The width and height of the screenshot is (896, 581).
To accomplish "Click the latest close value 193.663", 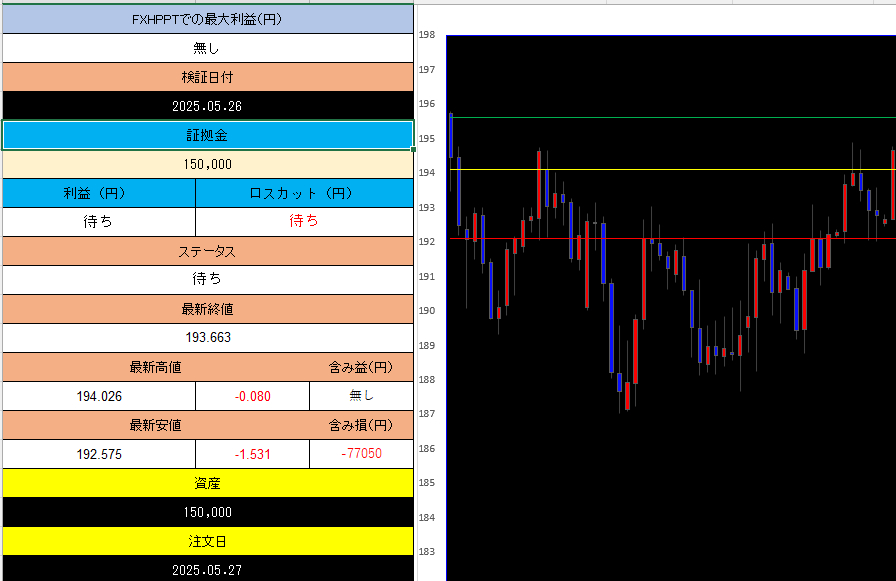I will (207, 338).
